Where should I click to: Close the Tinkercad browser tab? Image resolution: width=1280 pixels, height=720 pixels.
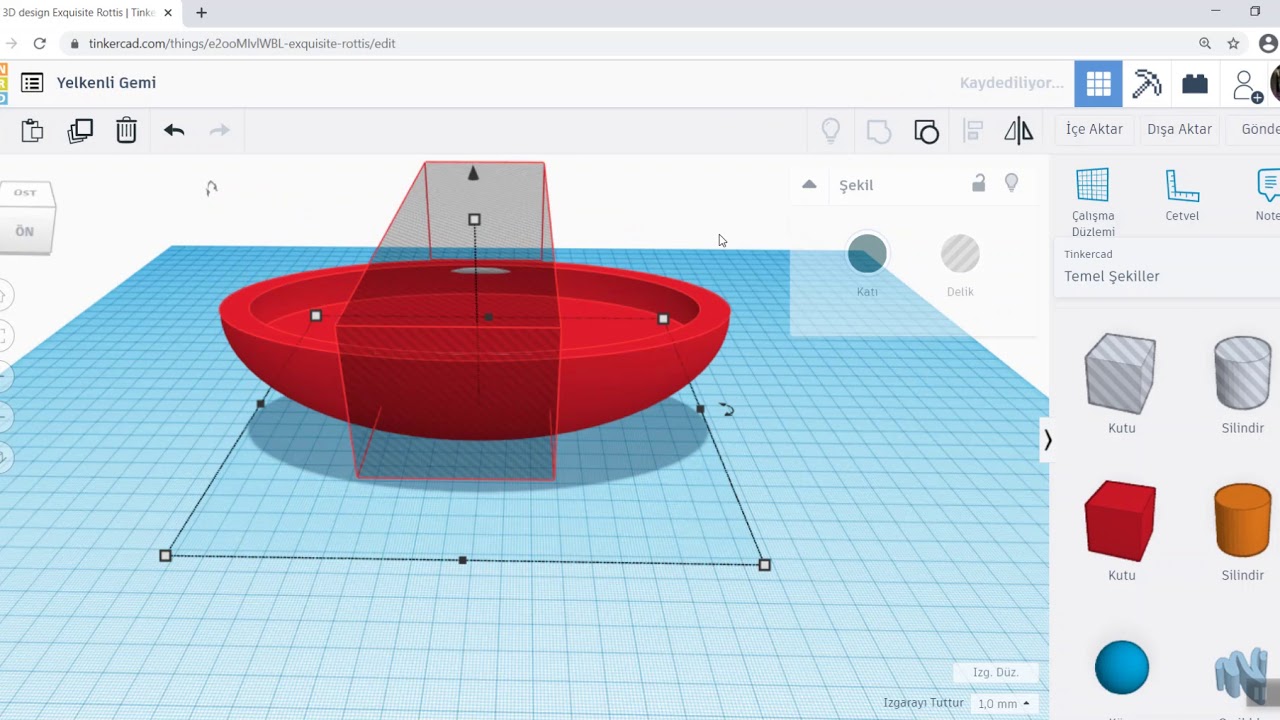(167, 13)
